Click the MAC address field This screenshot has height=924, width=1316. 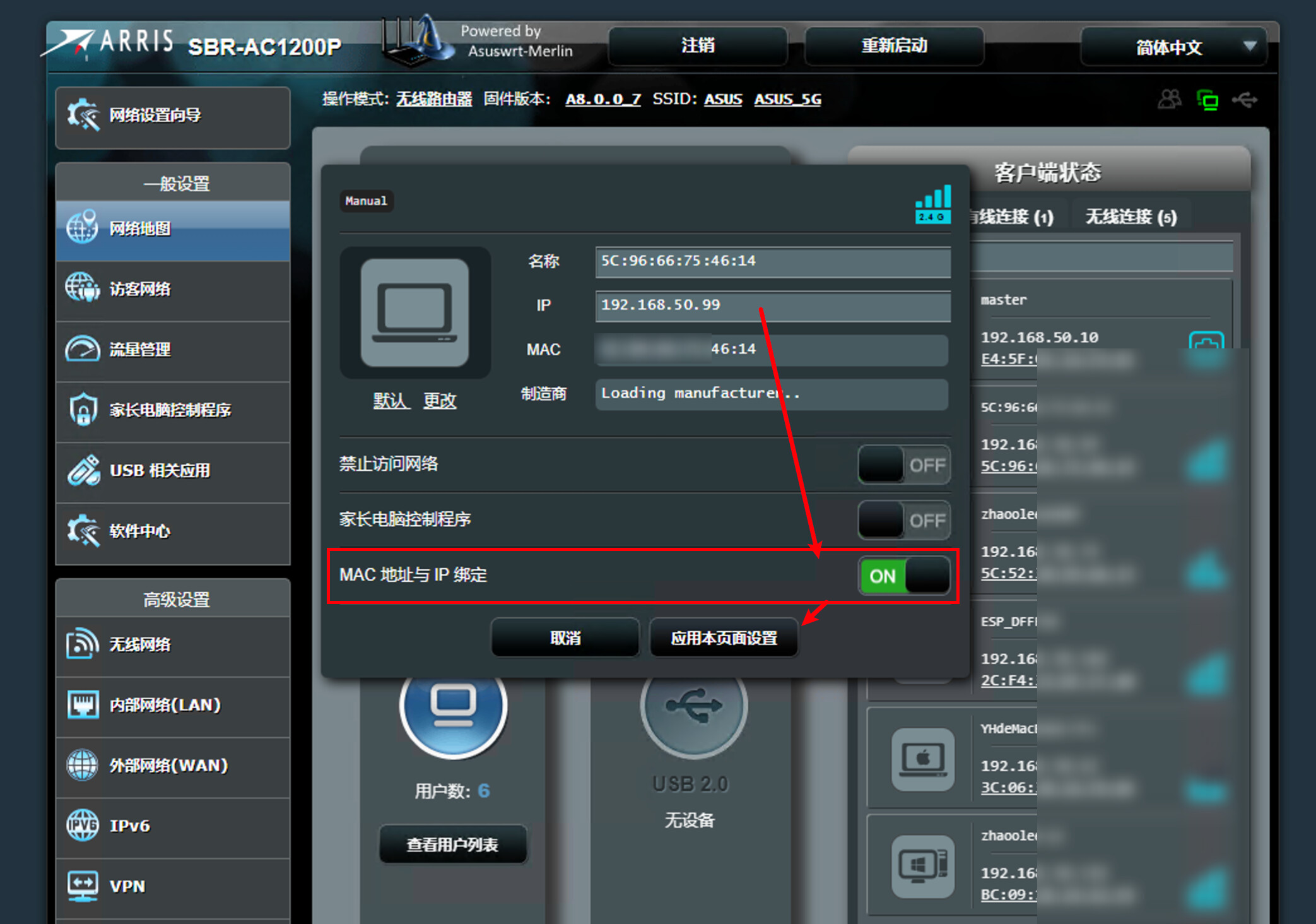click(773, 350)
